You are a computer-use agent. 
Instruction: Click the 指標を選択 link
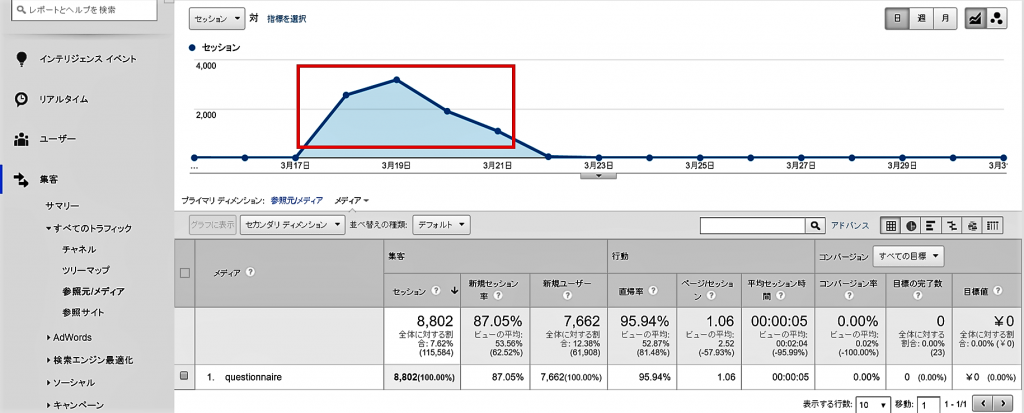click(x=286, y=19)
